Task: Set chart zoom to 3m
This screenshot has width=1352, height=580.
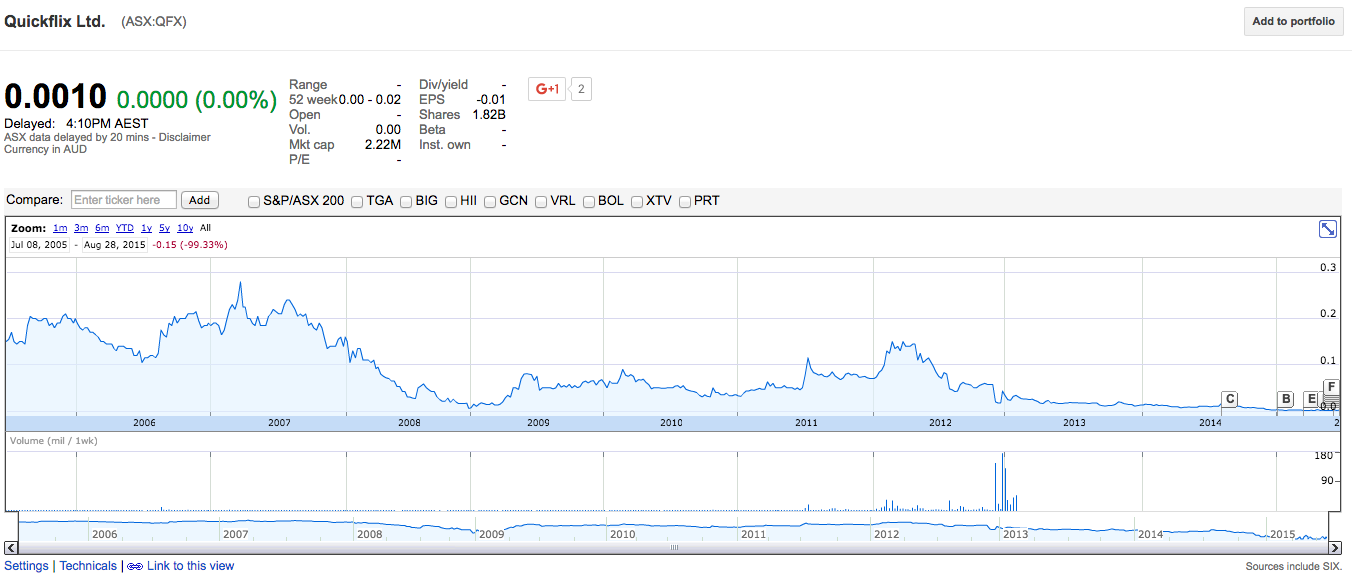Action: point(81,228)
